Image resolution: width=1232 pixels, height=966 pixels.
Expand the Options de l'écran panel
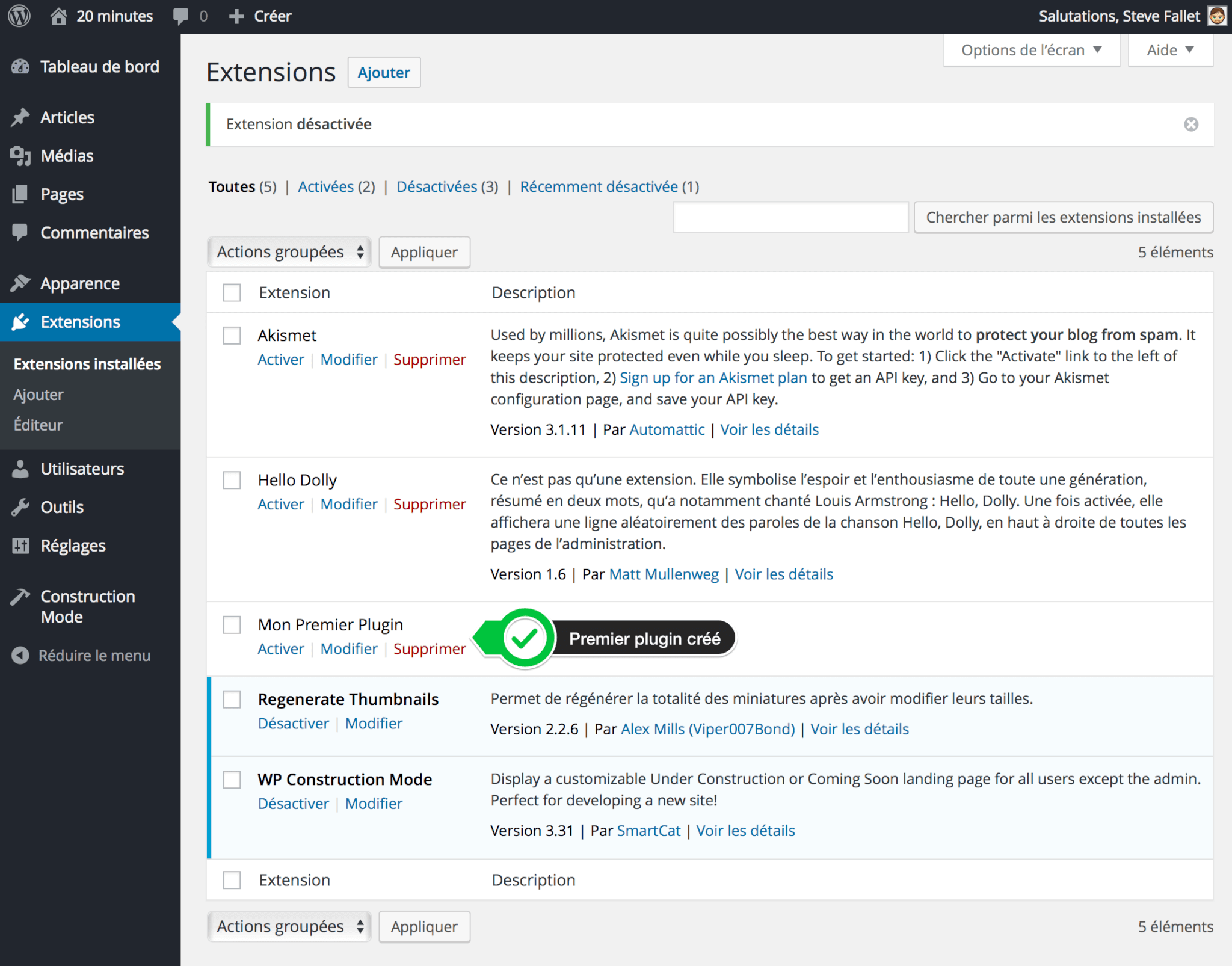point(1030,50)
